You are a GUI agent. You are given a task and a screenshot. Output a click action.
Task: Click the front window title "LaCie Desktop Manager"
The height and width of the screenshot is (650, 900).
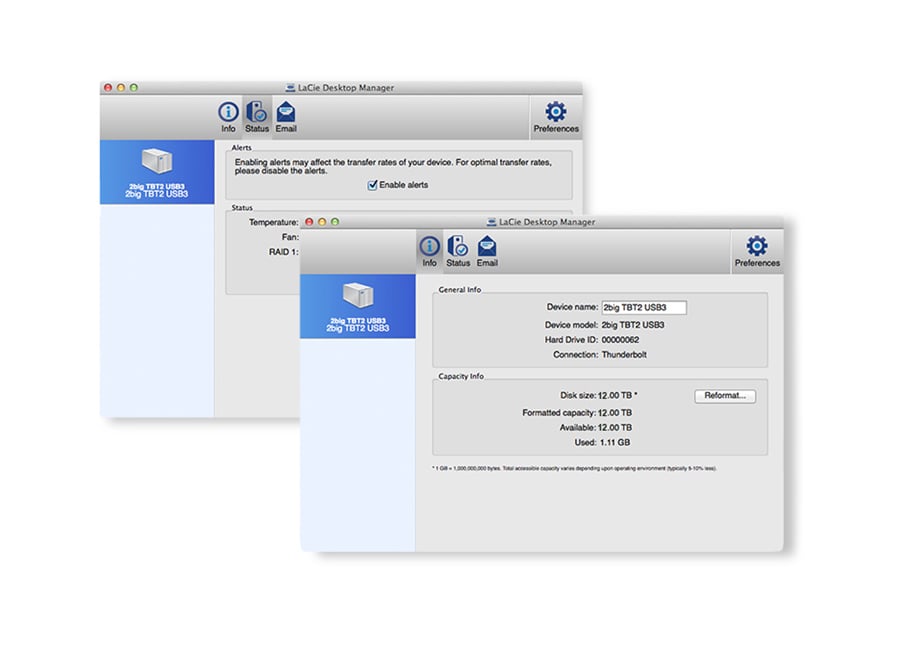[x=546, y=222]
